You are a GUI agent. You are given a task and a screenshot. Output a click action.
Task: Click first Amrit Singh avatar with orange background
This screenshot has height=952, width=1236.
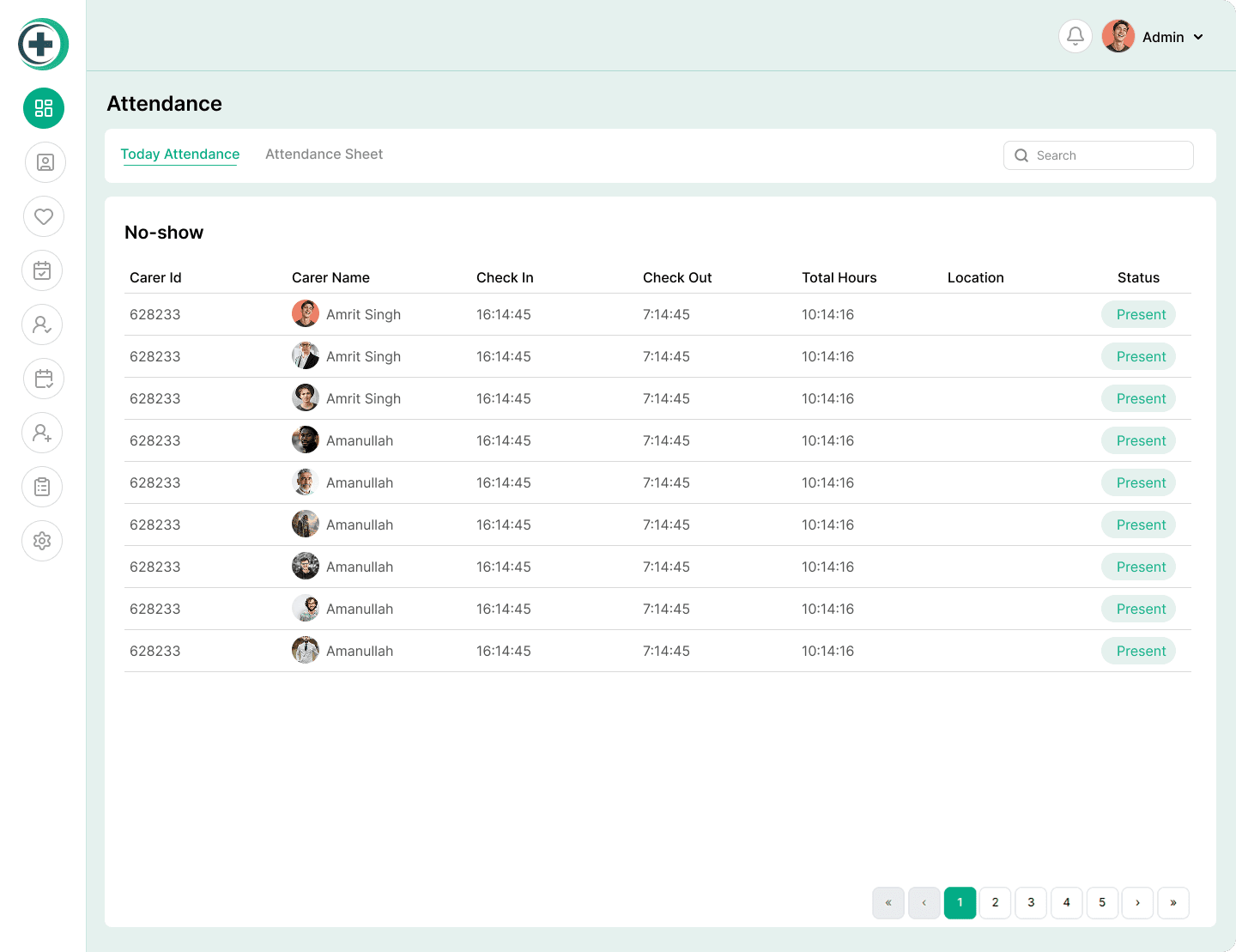pos(306,313)
